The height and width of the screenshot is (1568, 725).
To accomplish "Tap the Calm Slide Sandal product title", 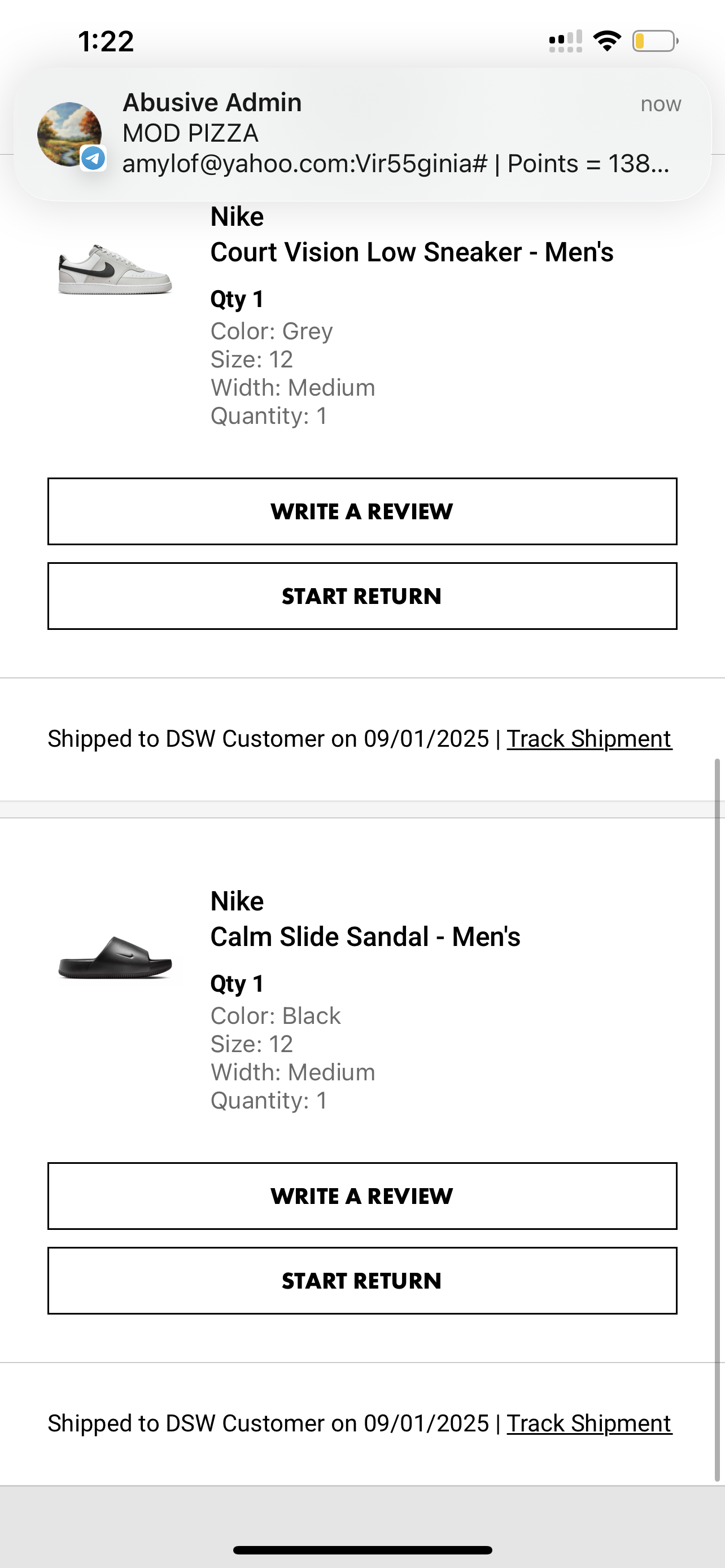I will [x=365, y=937].
